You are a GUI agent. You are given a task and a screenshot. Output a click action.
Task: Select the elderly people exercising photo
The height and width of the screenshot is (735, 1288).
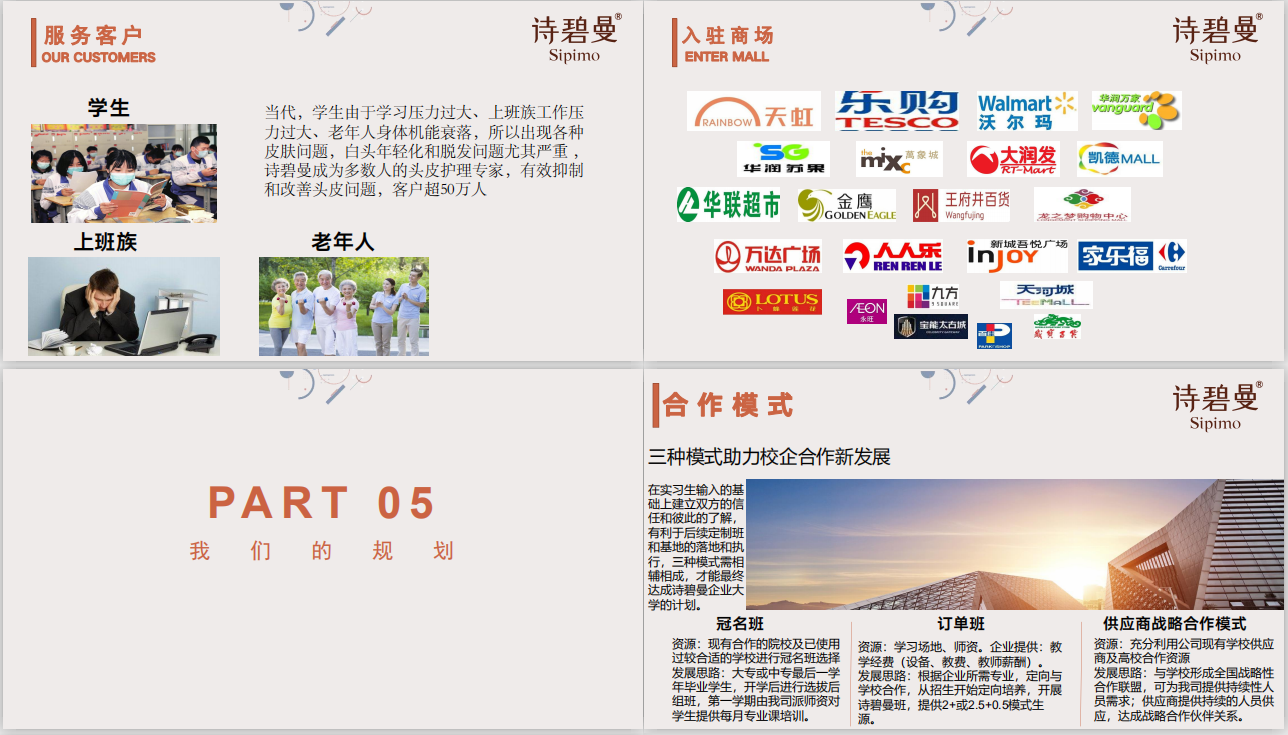click(x=343, y=306)
